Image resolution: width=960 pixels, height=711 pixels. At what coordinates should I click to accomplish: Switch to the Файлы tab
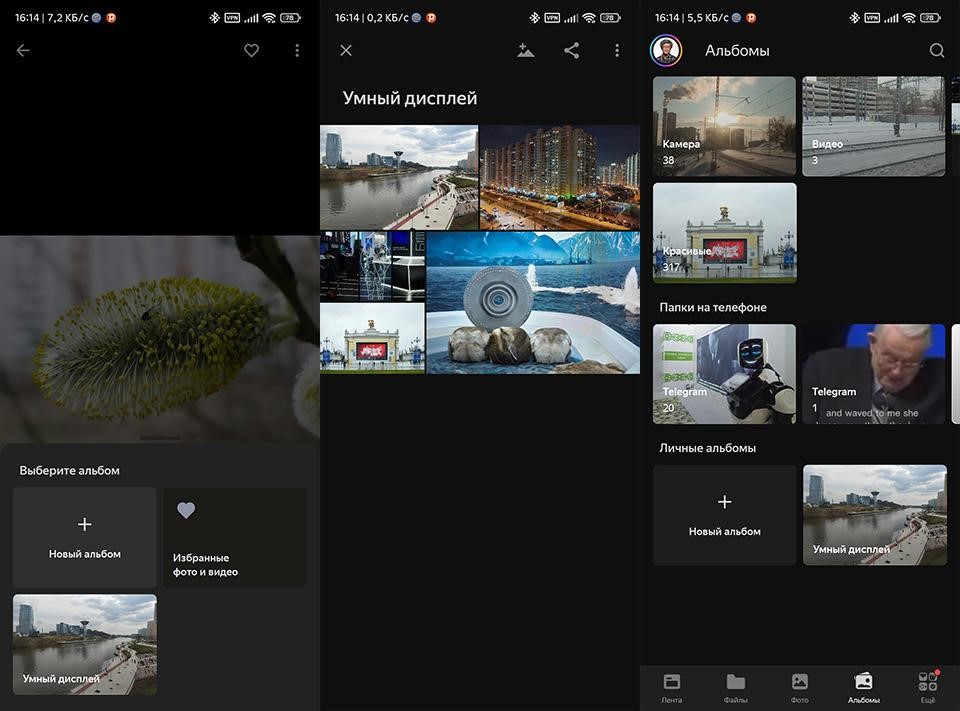[x=736, y=688]
